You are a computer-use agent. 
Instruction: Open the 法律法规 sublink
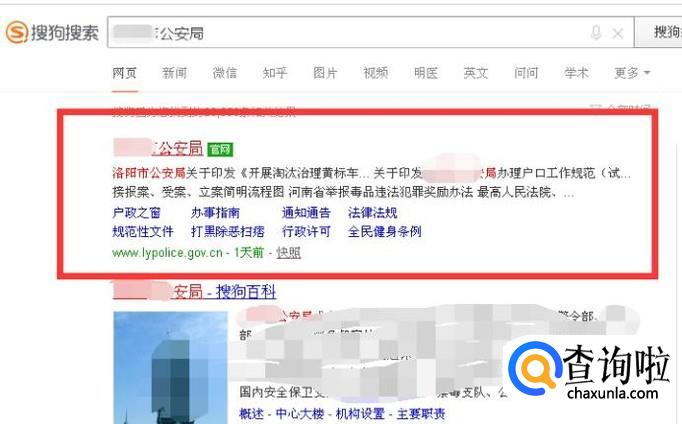[x=373, y=213]
